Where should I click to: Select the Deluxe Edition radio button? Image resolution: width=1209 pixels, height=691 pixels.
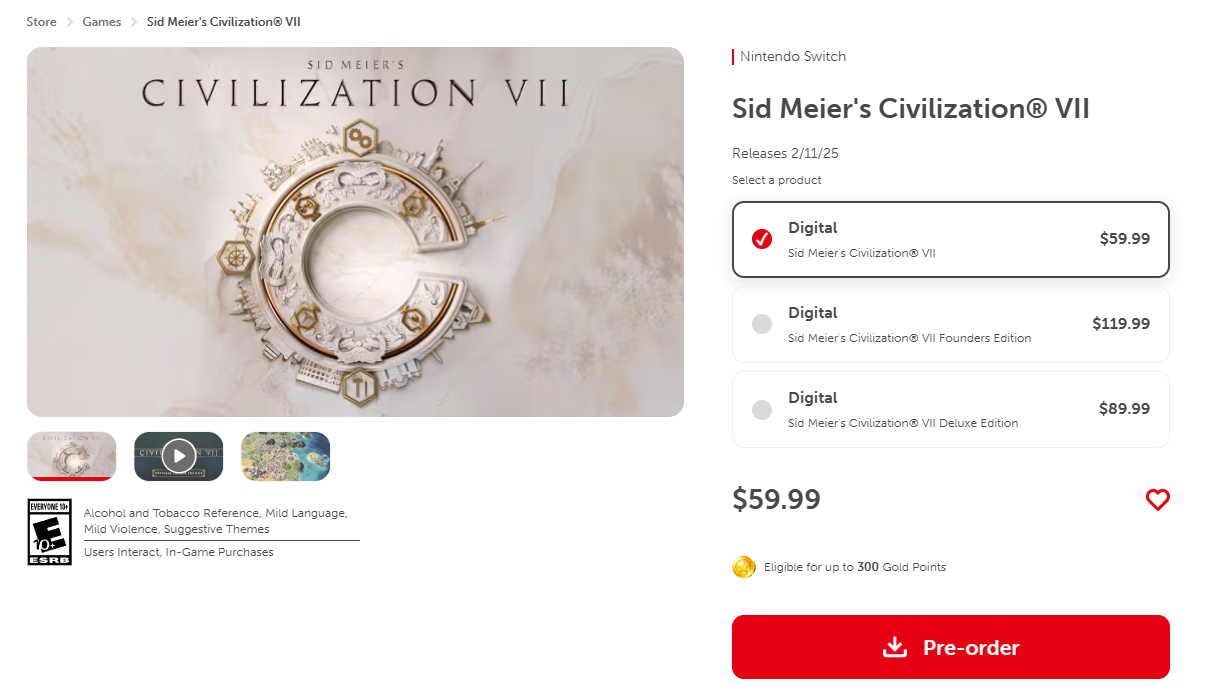point(762,410)
